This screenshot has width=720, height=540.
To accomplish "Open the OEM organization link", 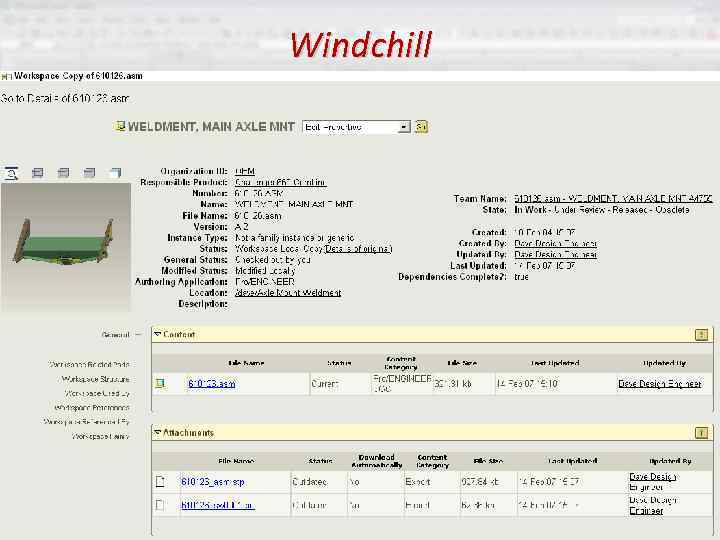I will click(245, 171).
